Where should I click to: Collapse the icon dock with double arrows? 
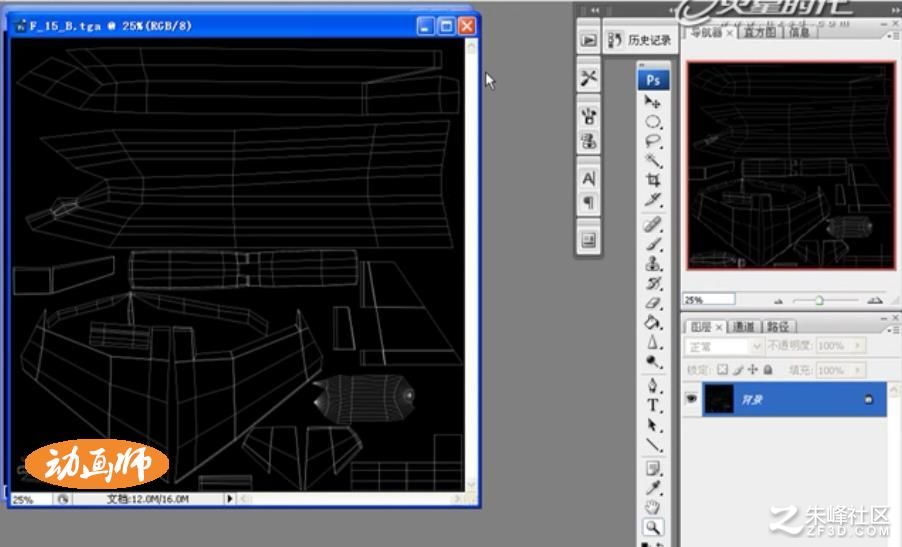pyautogui.click(x=593, y=10)
